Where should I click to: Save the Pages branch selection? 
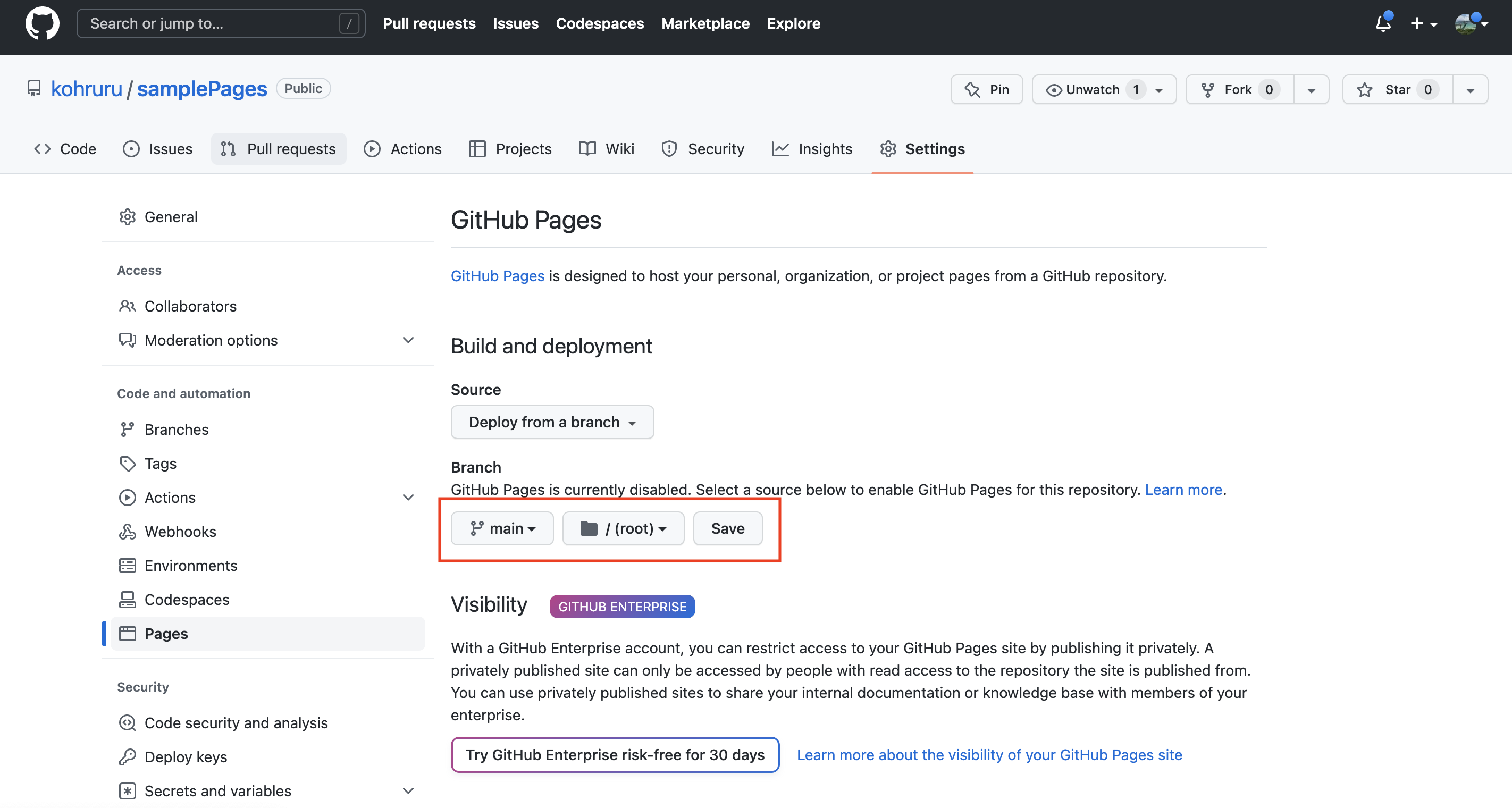click(x=727, y=528)
